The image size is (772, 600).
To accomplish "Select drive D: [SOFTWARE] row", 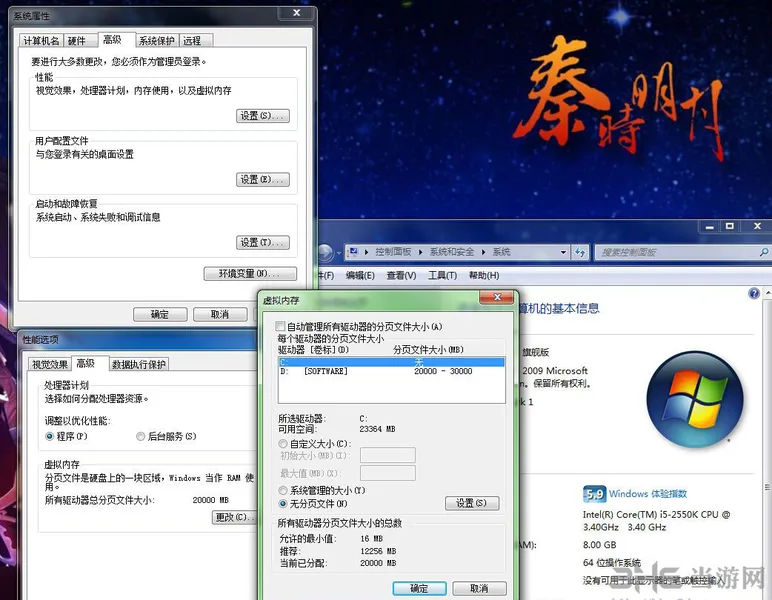I will [x=391, y=371].
